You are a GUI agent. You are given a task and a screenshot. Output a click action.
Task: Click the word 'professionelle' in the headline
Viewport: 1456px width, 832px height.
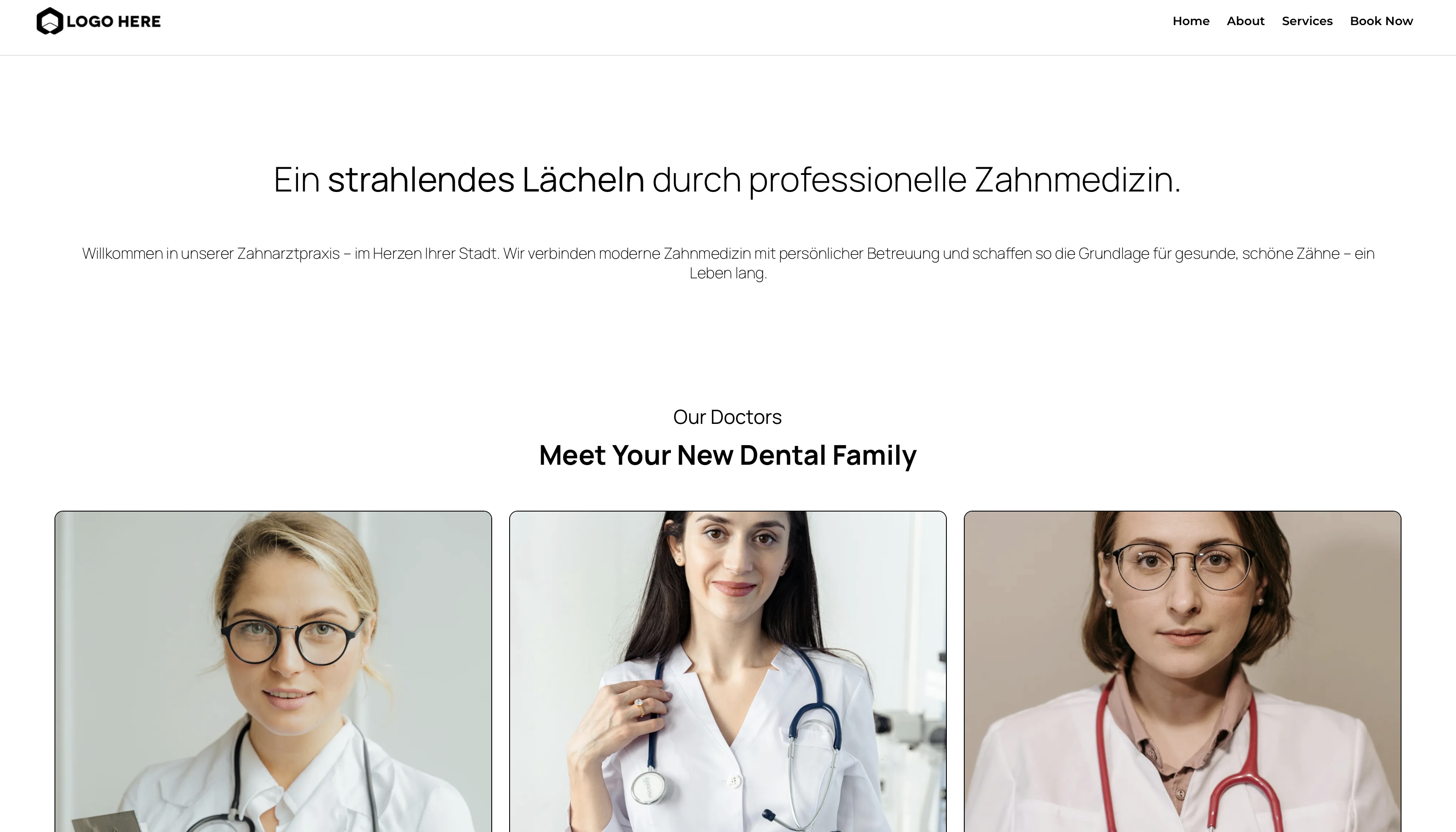click(x=857, y=180)
